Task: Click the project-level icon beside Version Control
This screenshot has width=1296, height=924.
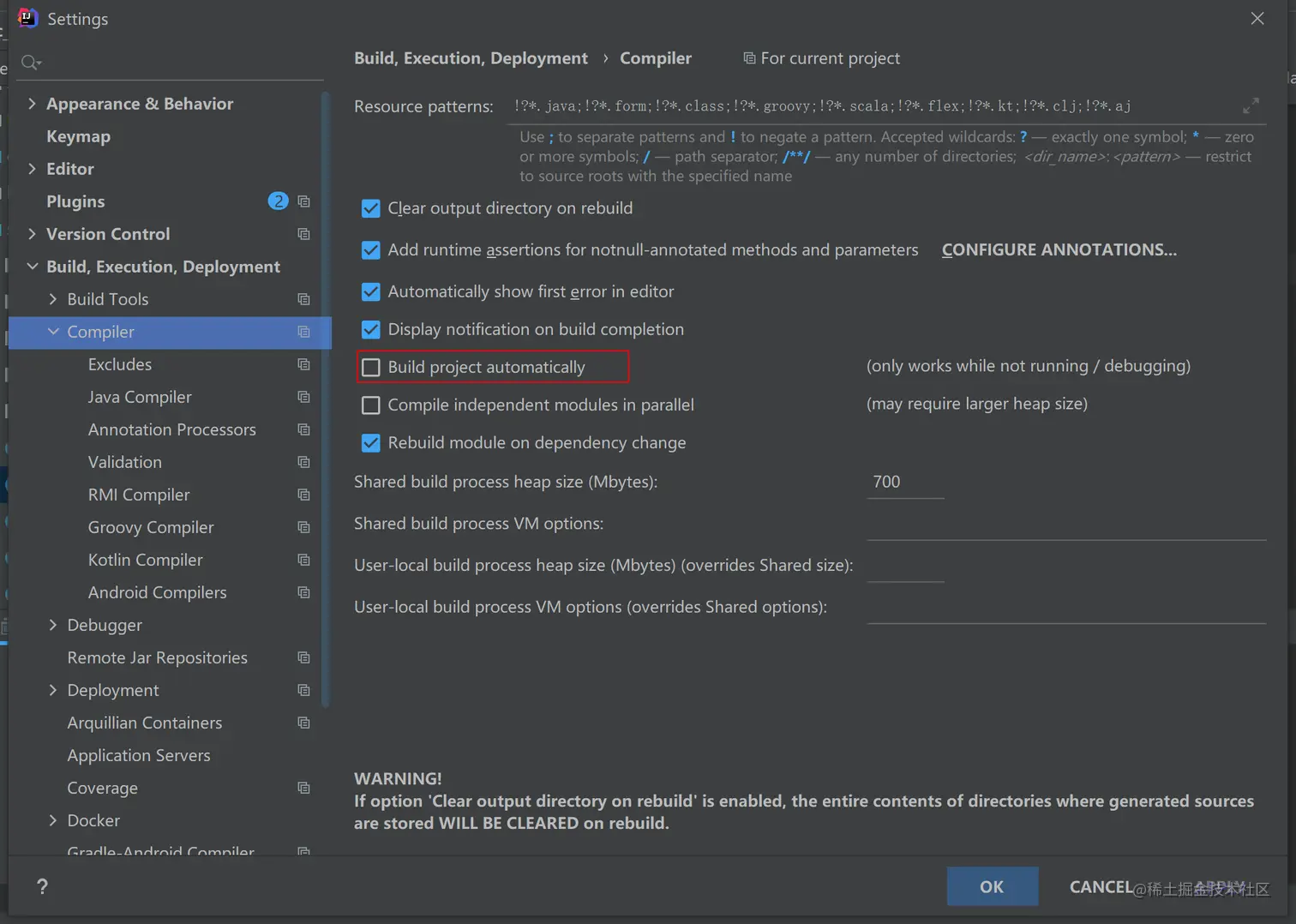Action: 303,234
